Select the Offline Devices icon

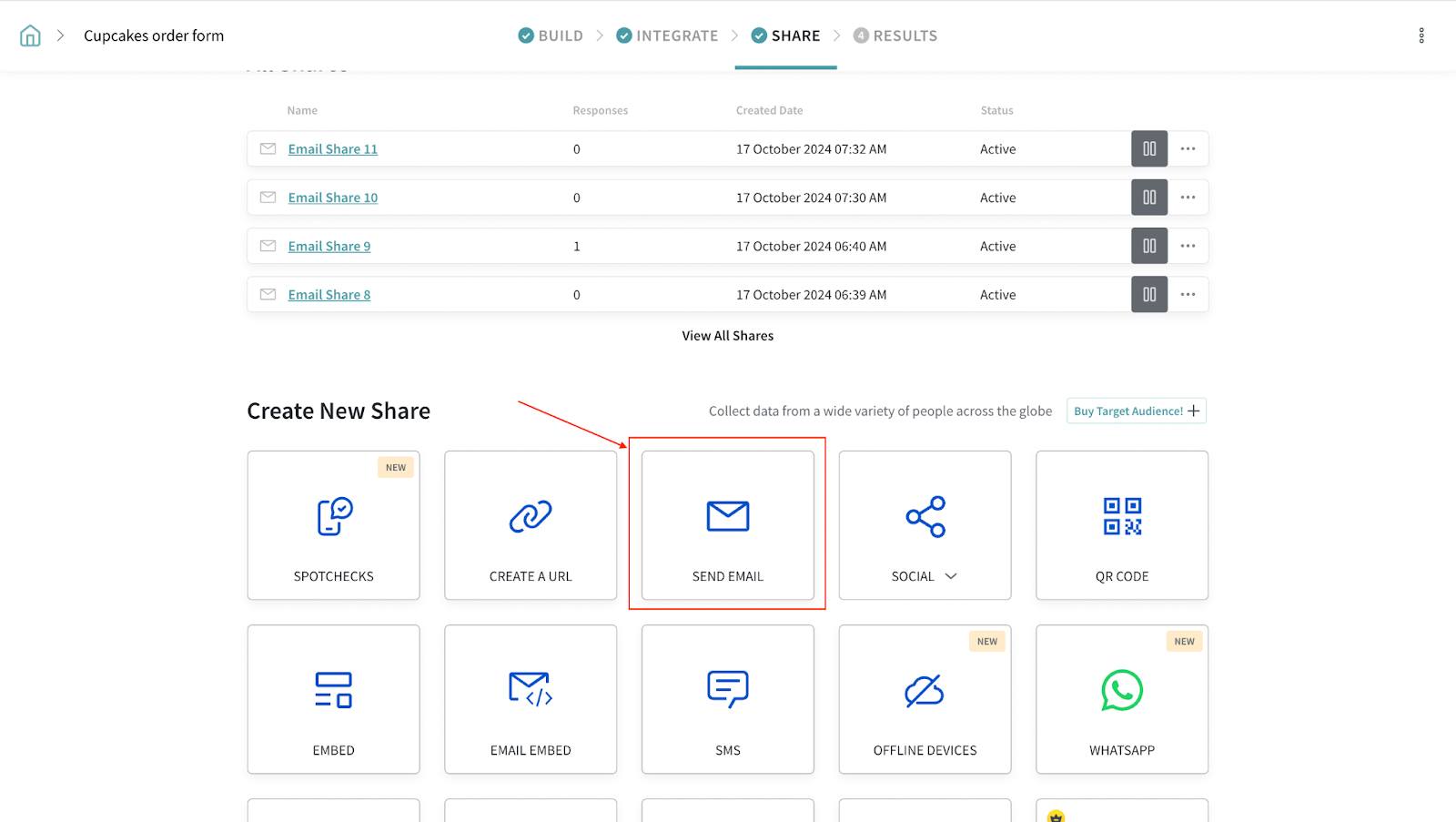(924, 690)
